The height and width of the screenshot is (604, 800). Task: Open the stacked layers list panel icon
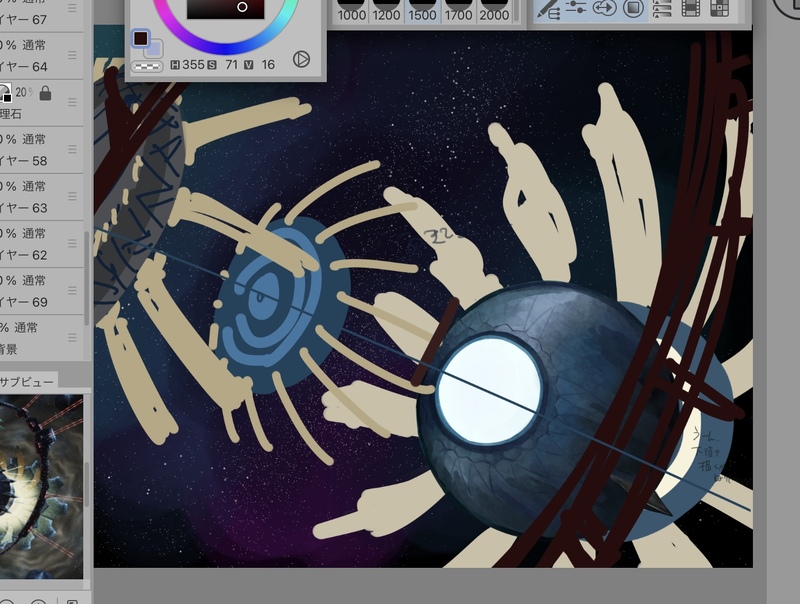[662, 8]
